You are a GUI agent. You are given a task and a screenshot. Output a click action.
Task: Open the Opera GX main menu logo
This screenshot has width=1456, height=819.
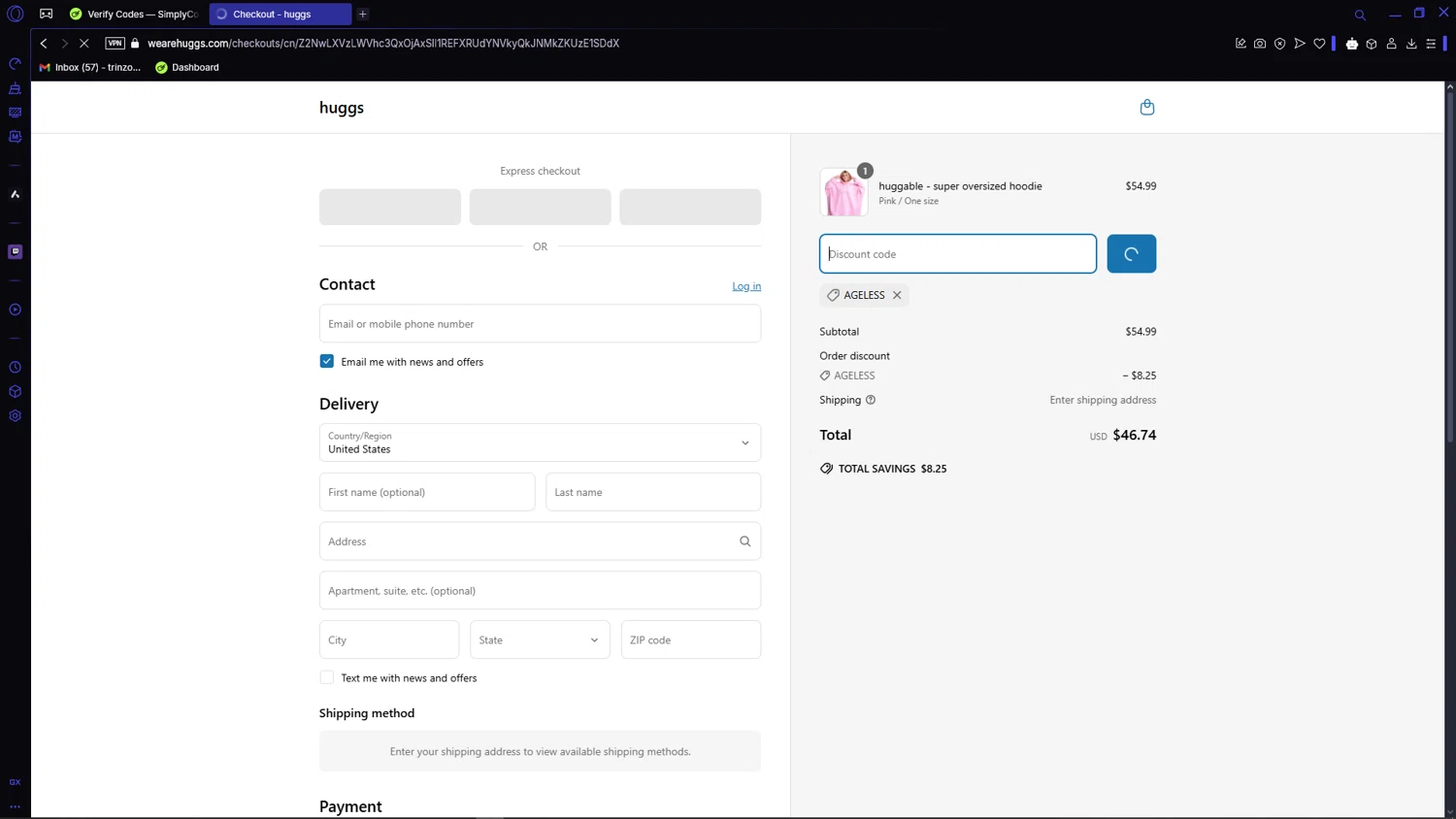16,14
